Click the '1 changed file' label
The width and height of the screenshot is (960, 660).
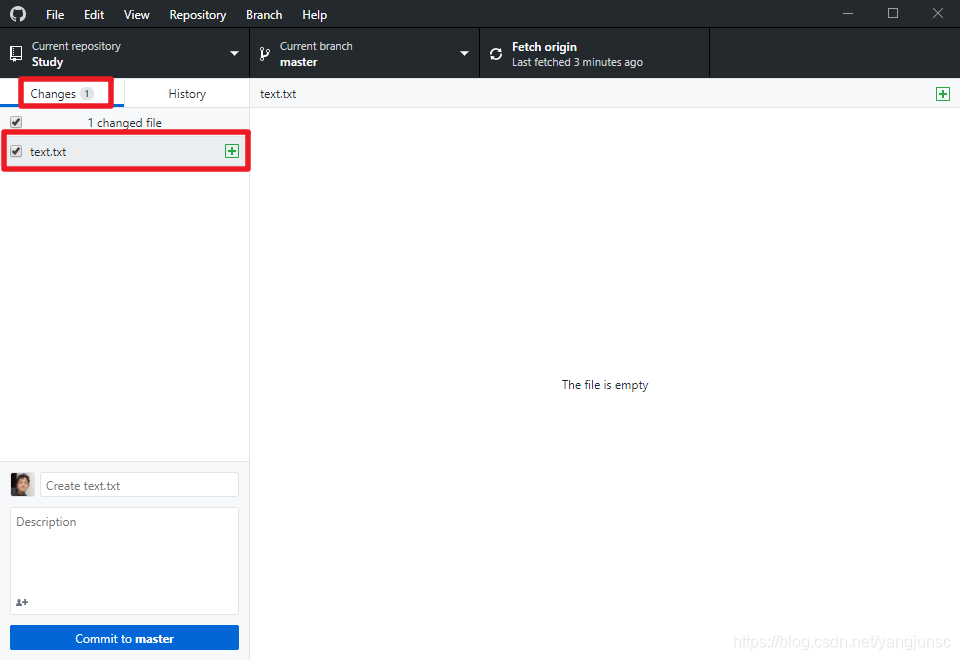(124, 122)
